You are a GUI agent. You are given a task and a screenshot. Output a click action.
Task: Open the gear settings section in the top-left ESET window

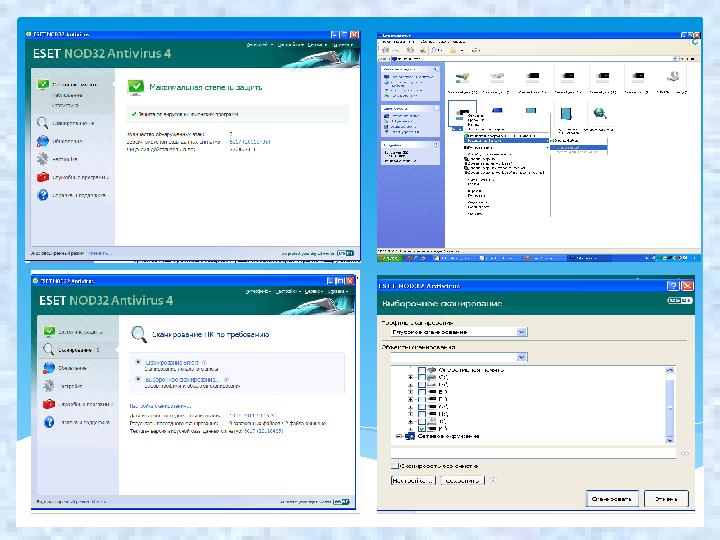(x=42, y=159)
